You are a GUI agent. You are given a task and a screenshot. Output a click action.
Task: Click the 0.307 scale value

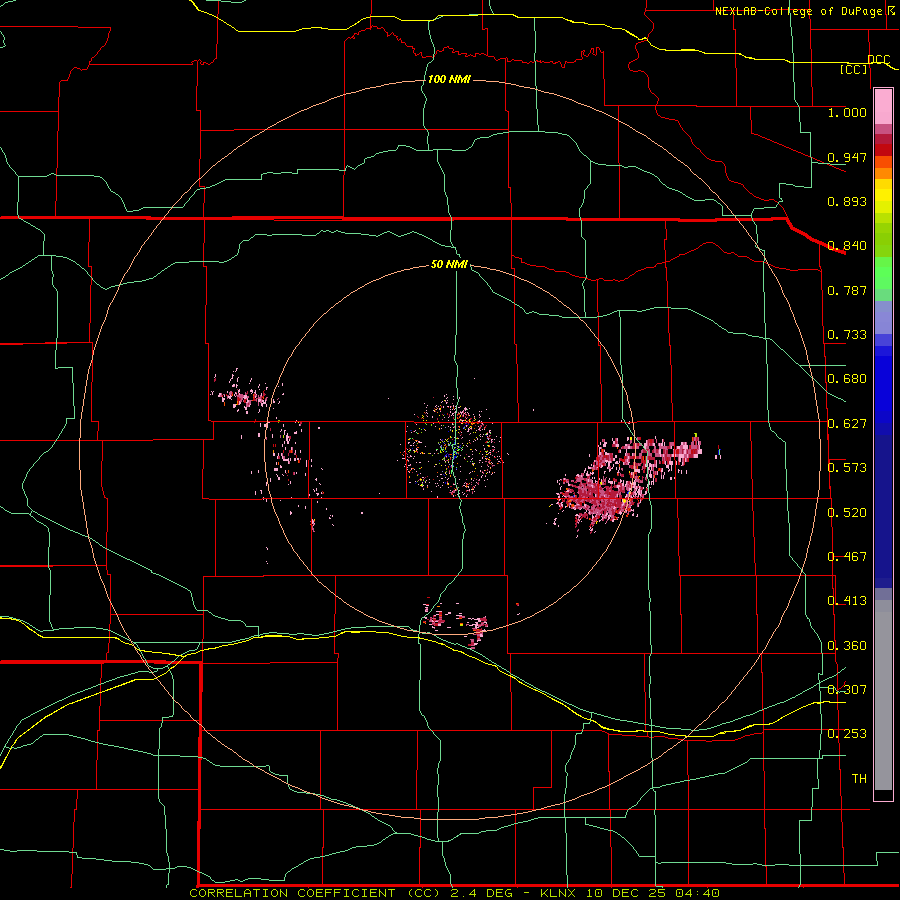coord(847,689)
